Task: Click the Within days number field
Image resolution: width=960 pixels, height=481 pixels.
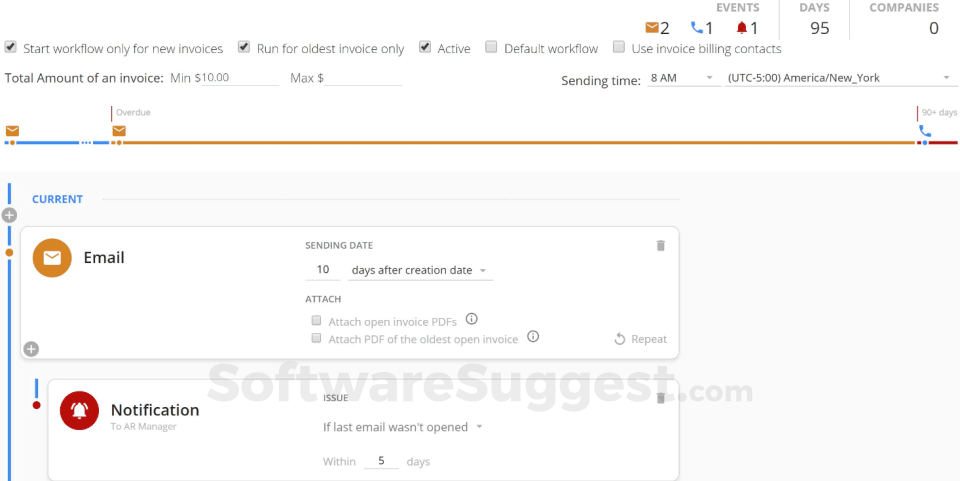Action: coord(381,462)
